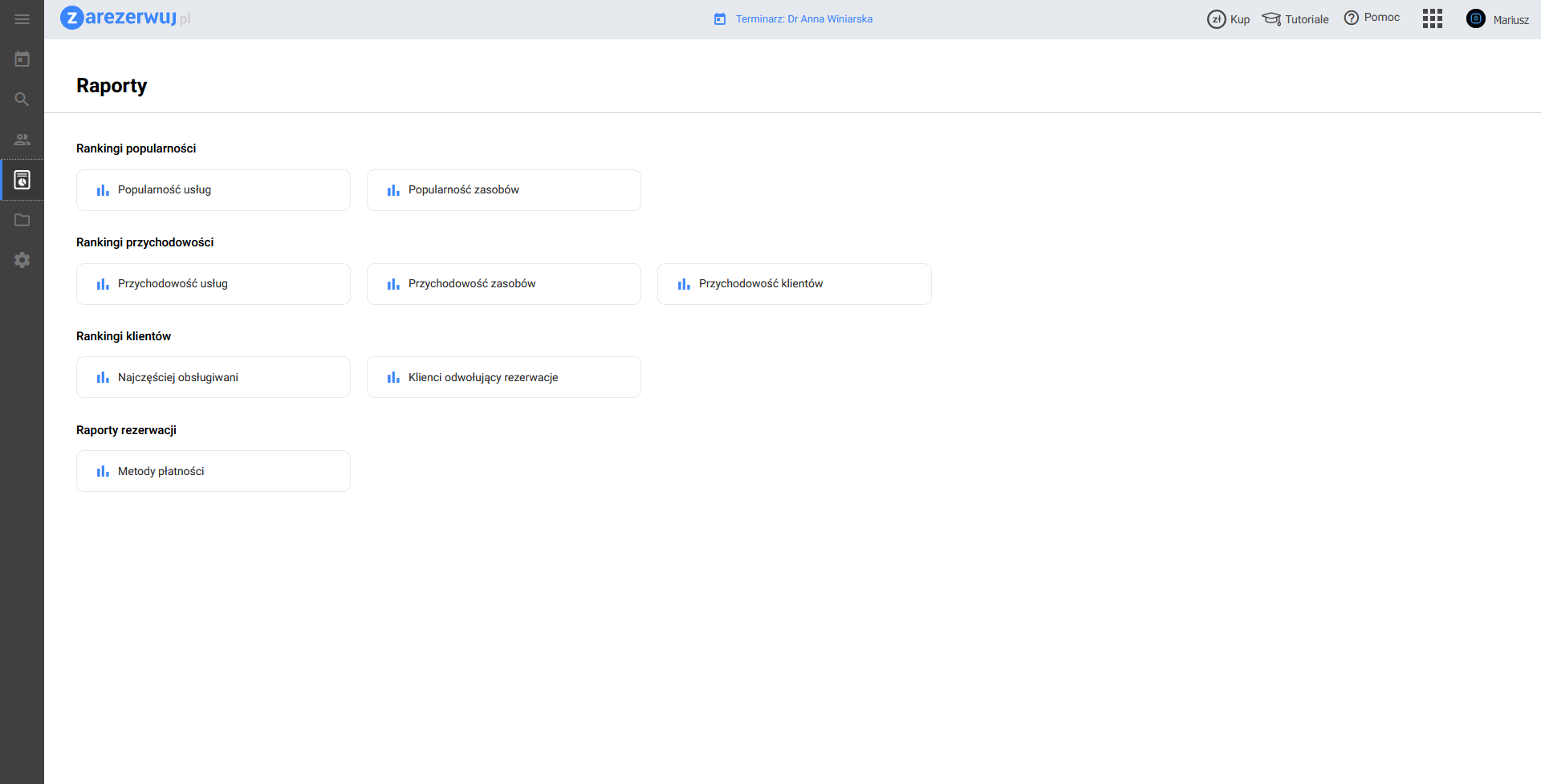Open the settings gear in sidebar
1541x784 pixels.
tap(22, 260)
